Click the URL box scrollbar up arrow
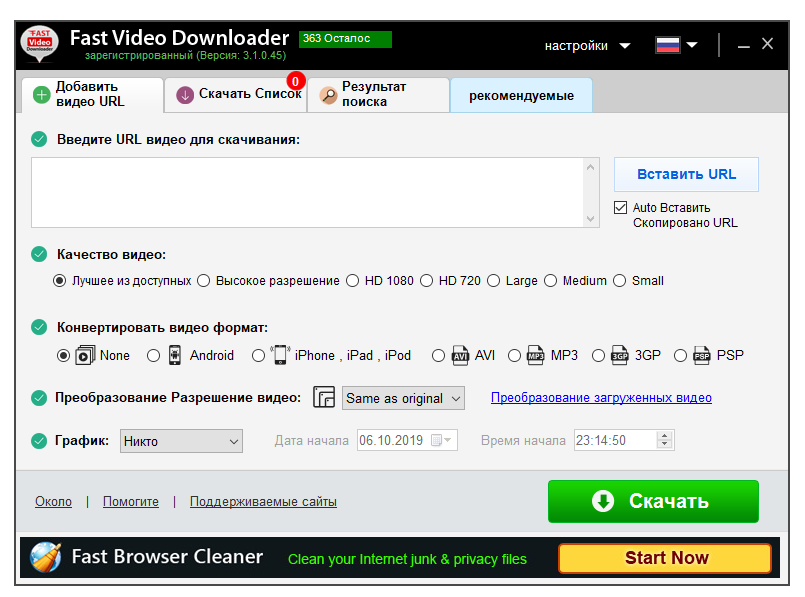 pos(590,167)
